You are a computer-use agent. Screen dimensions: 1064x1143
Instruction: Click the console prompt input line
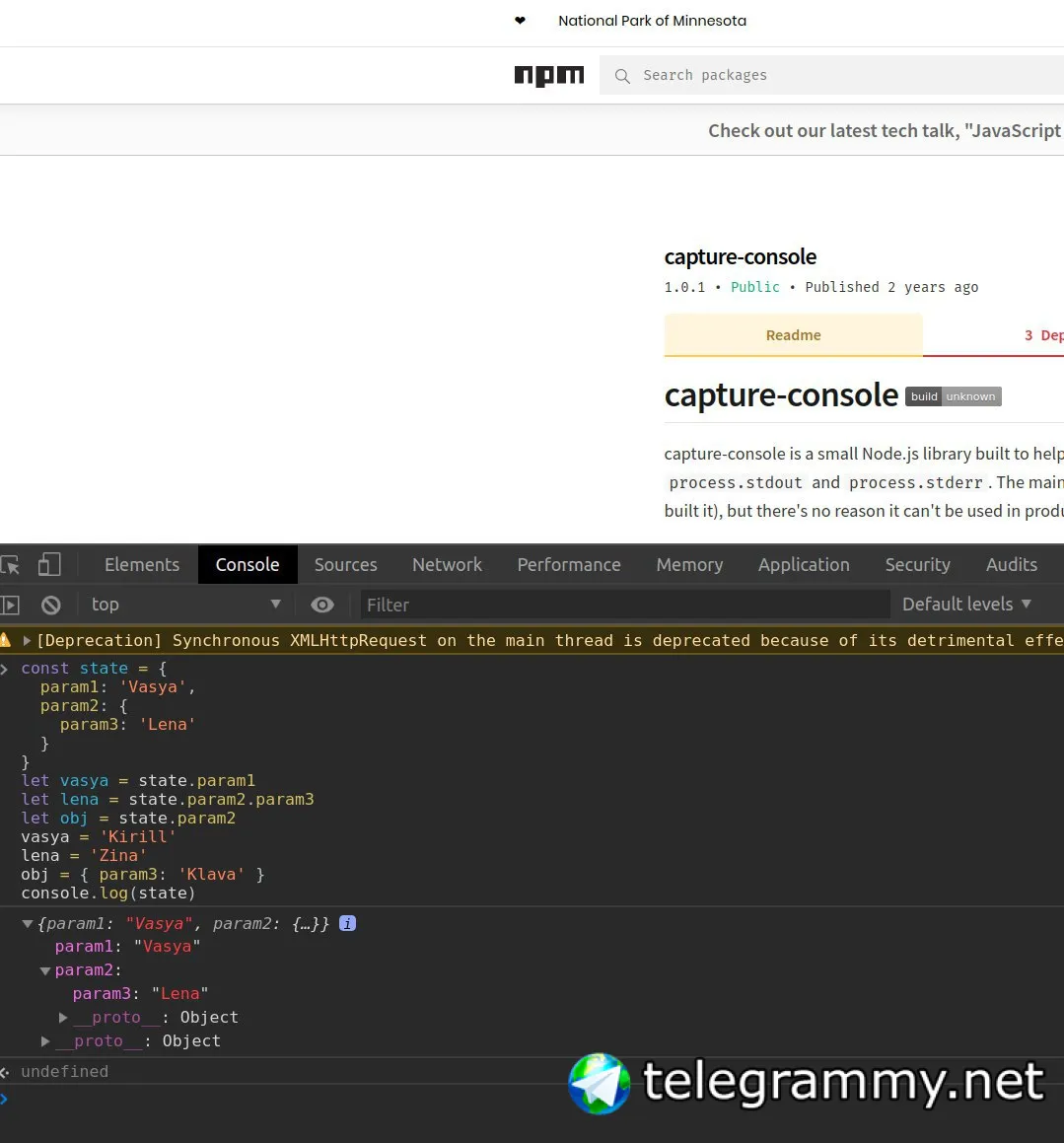(532, 1099)
